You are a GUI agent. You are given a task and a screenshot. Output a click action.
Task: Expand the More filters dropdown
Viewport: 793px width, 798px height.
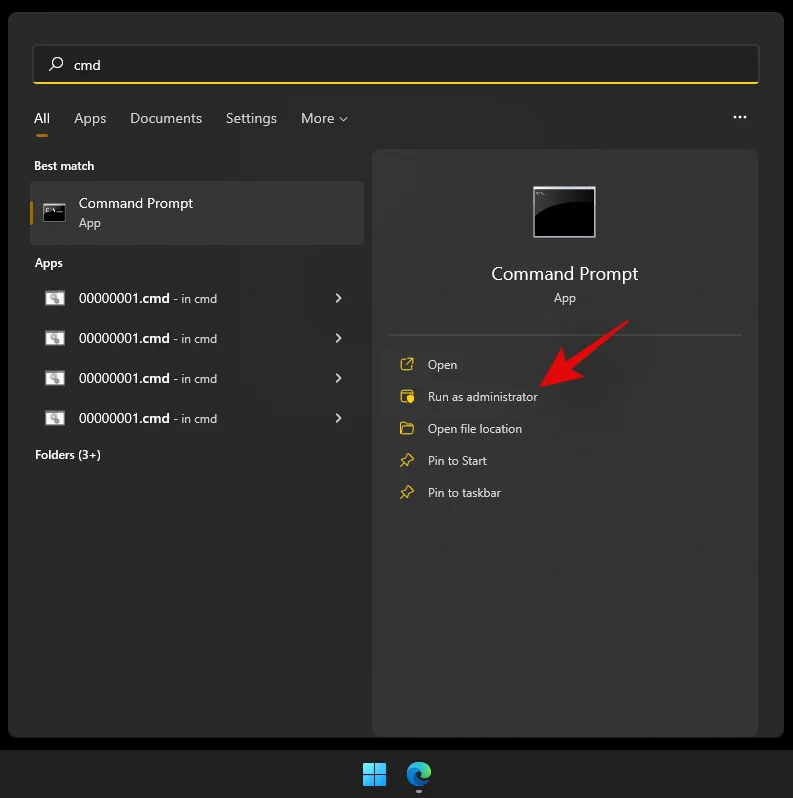click(x=324, y=119)
